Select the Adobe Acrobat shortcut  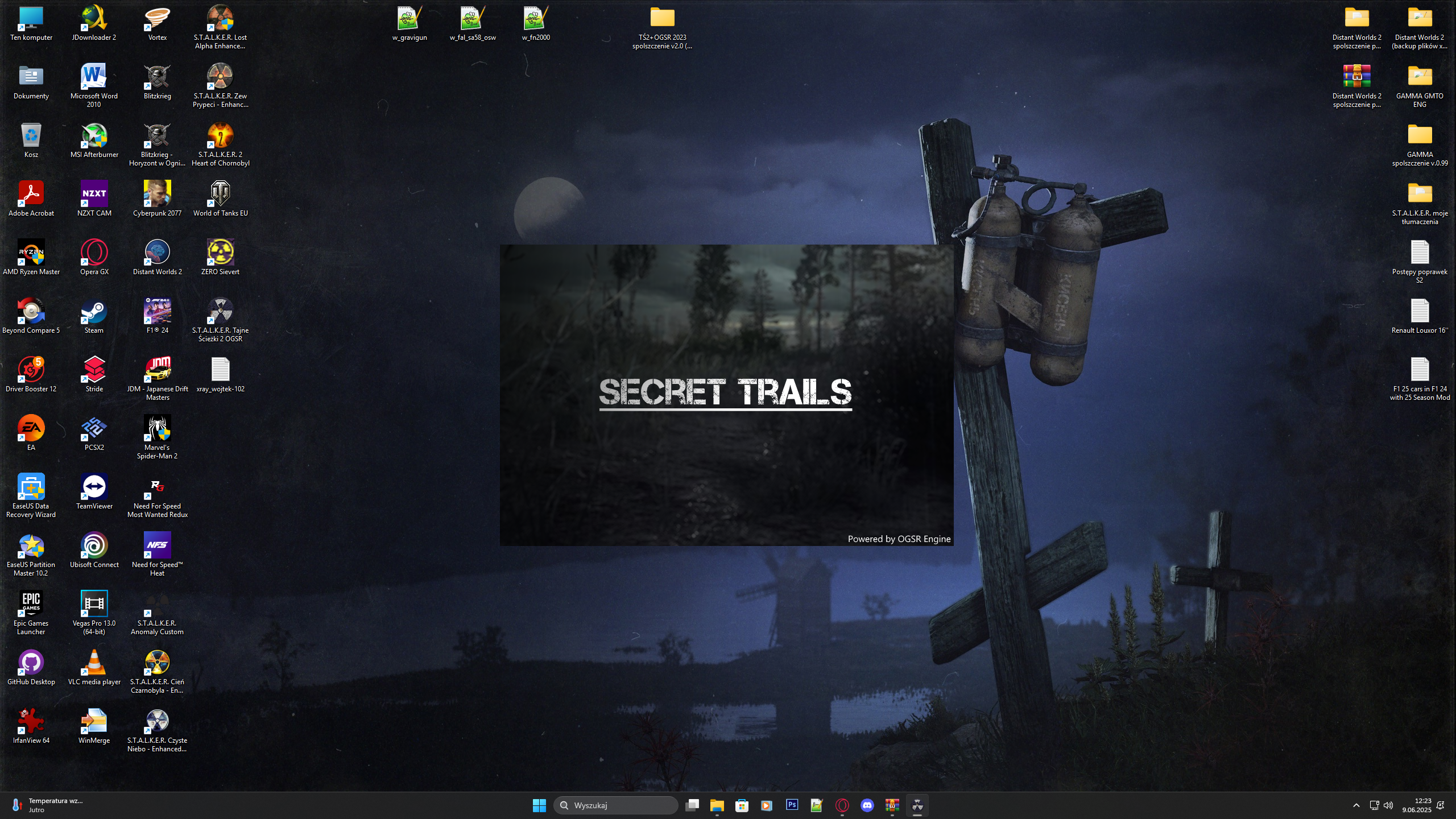coord(31,200)
